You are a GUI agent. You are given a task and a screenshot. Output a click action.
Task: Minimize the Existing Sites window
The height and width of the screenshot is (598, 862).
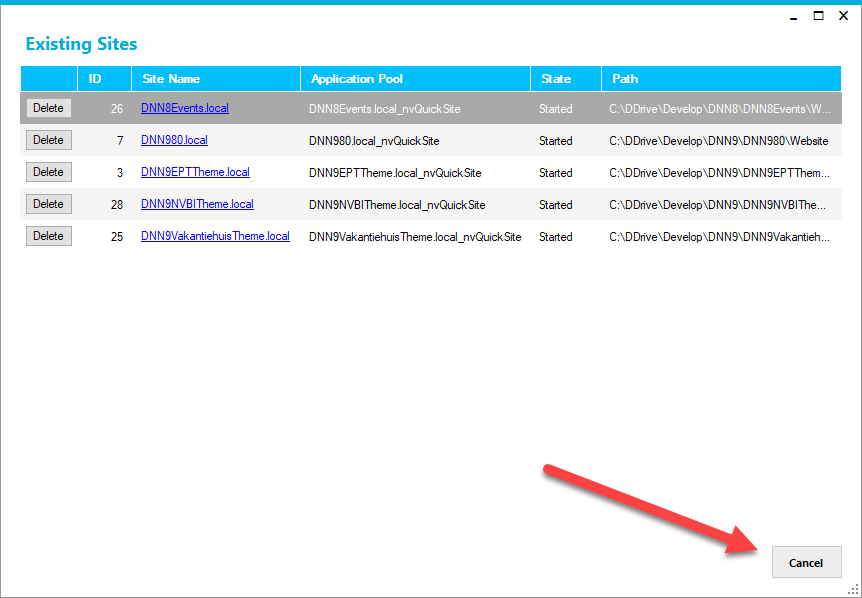[x=793, y=16]
